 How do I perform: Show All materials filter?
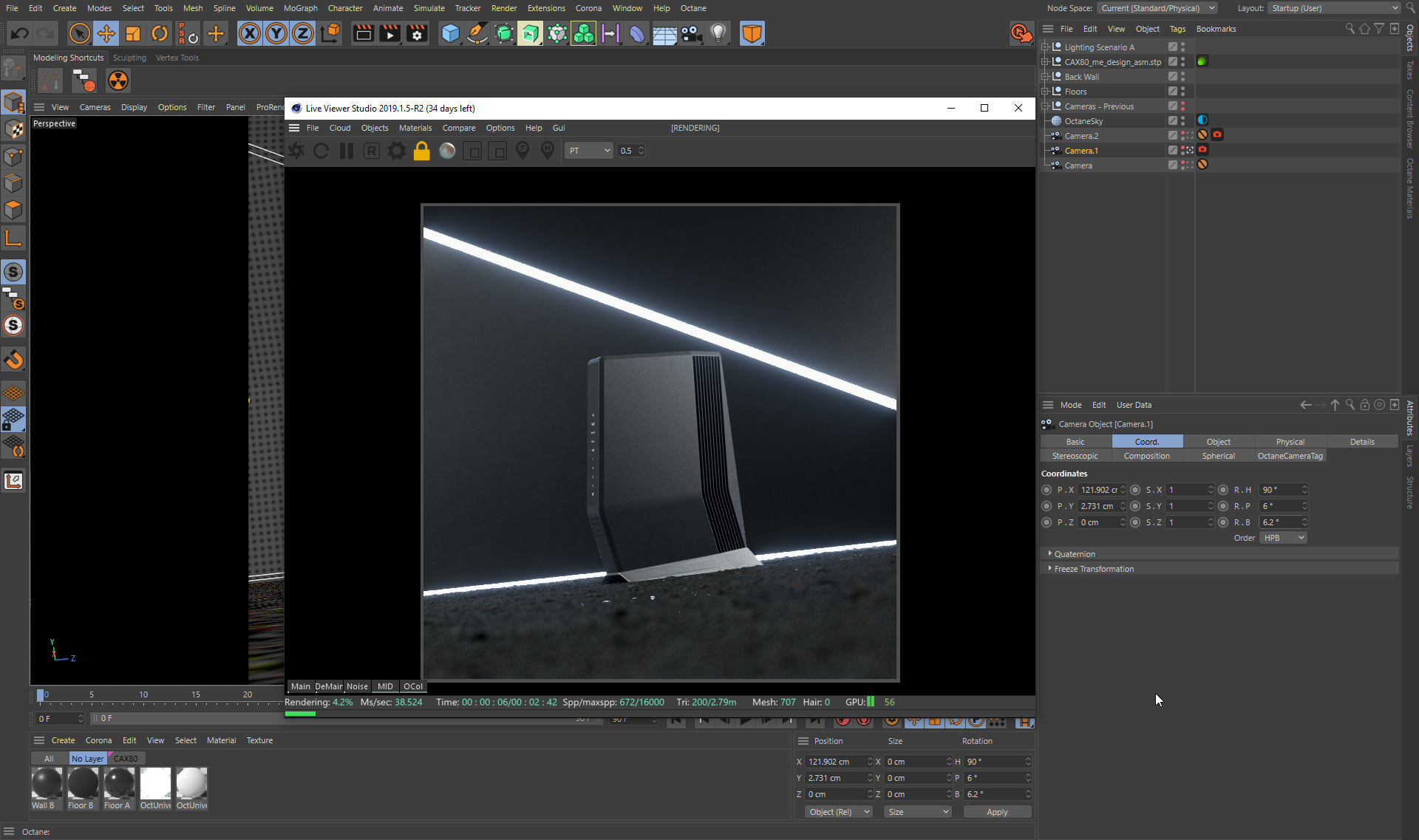click(x=49, y=759)
